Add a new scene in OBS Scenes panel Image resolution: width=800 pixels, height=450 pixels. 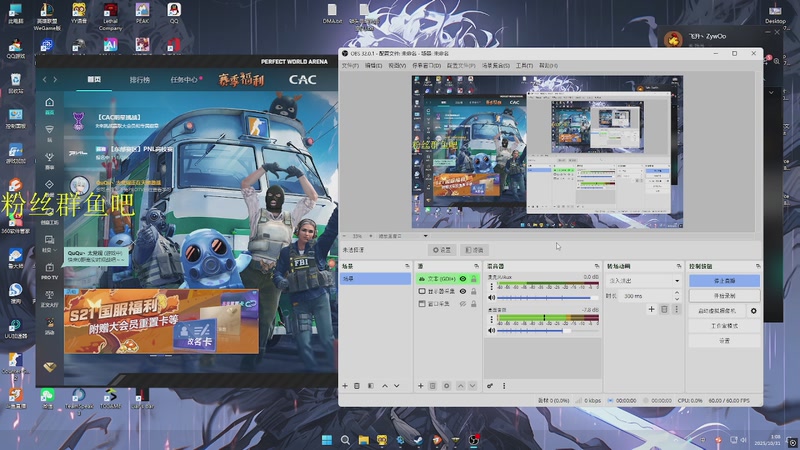(x=345, y=386)
